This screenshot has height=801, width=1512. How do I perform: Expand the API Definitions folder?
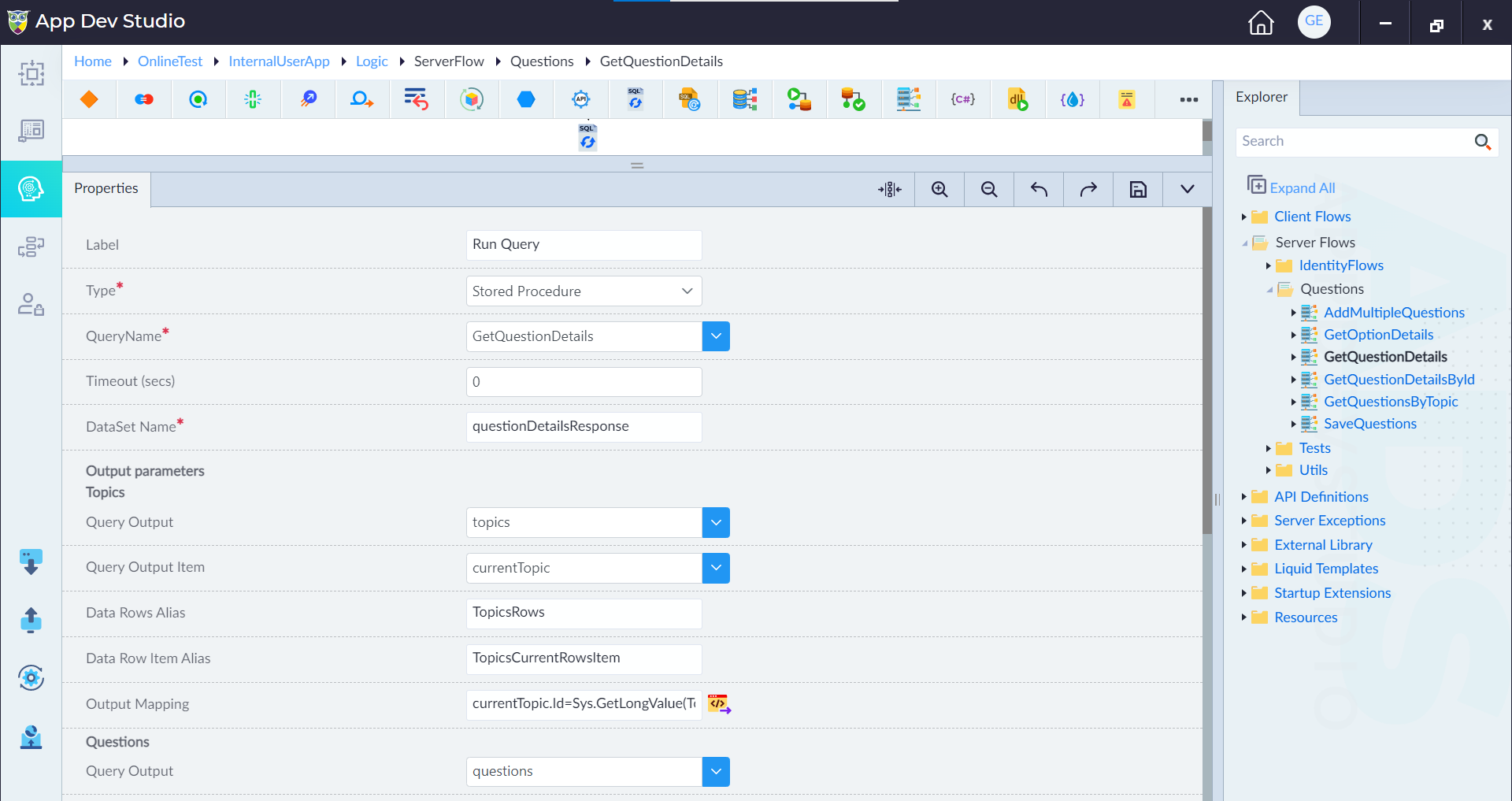click(1243, 497)
